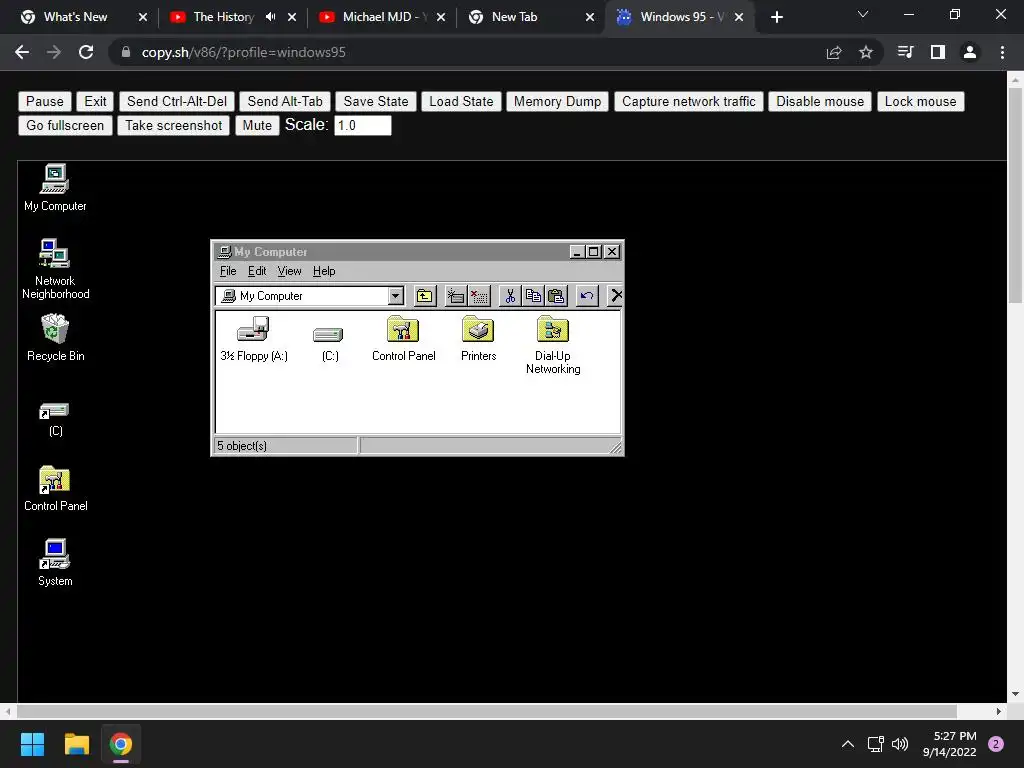
Task: Open the Edit menu in My Computer
Action: [x=257, y=271]
